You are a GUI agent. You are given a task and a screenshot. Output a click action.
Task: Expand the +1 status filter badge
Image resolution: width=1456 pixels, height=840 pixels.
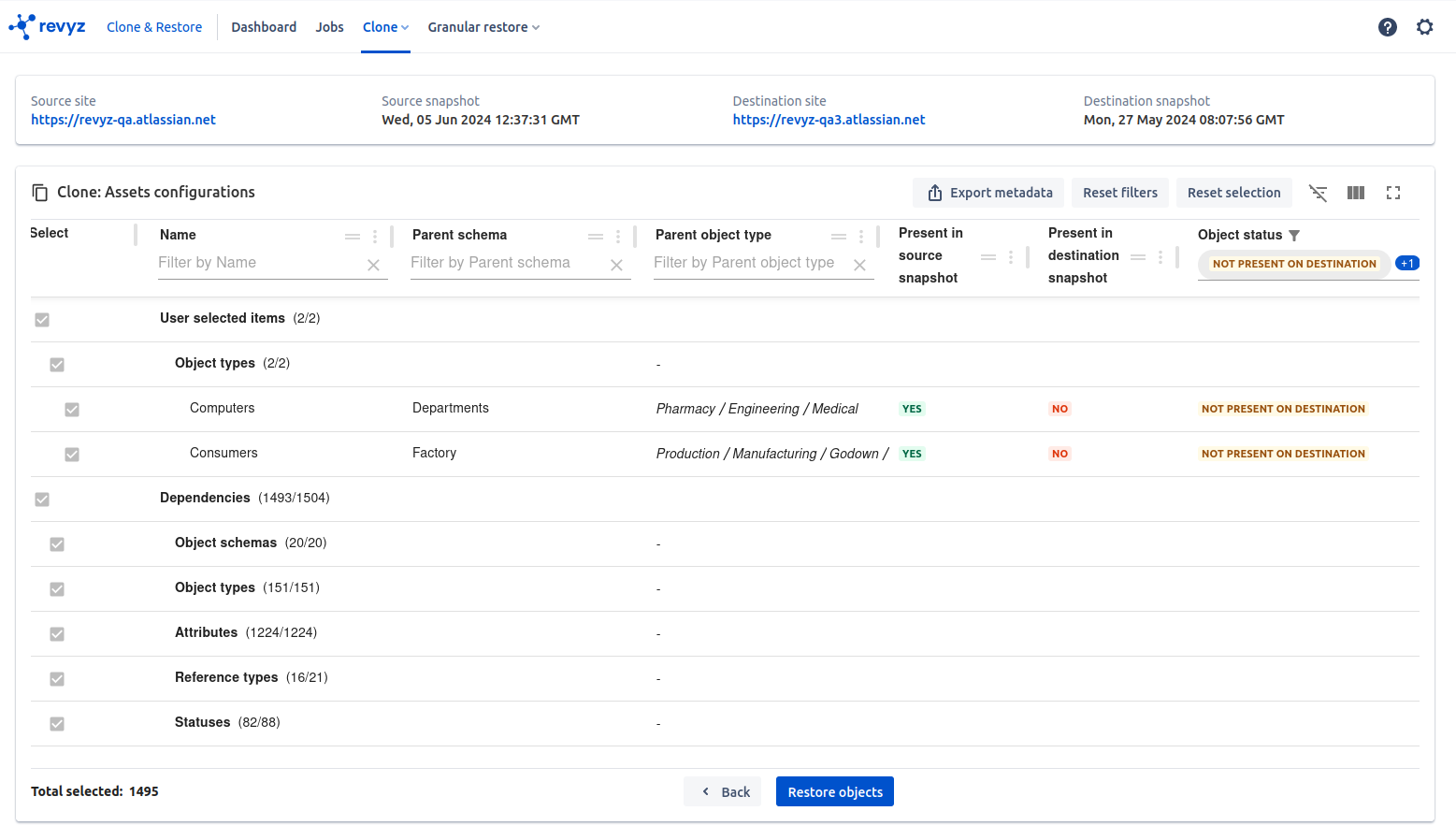[1407, 264]
